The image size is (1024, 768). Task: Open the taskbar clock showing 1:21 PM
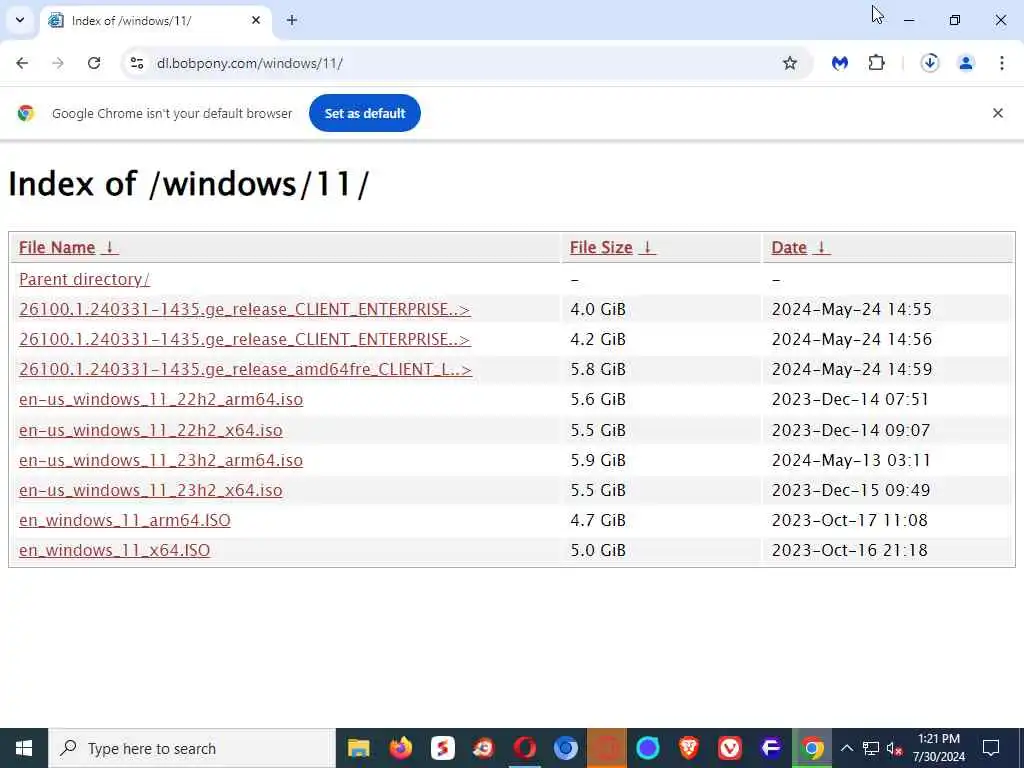click(x=938, y=748)
